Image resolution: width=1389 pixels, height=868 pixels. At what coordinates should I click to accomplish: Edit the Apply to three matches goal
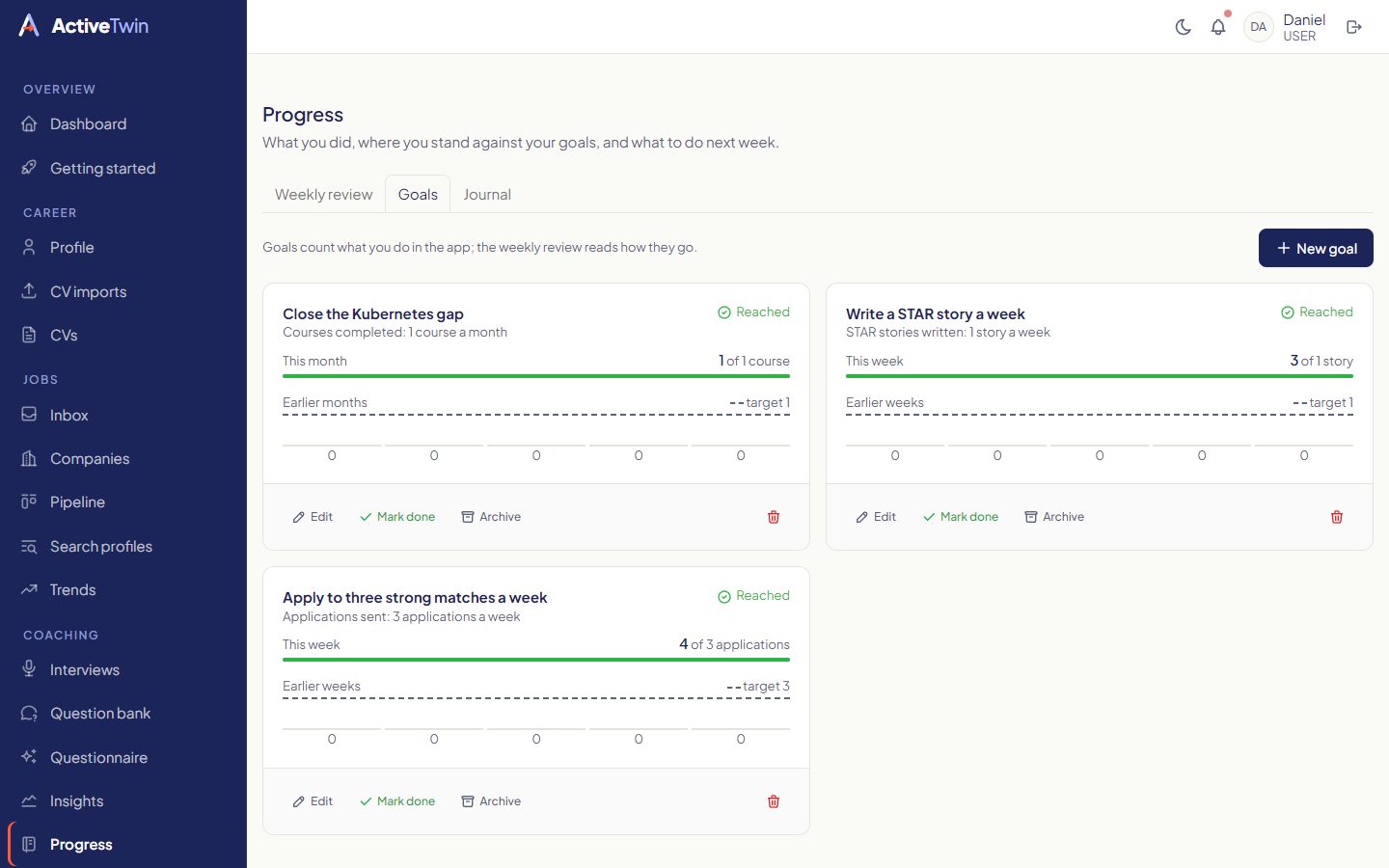point(313,801)
